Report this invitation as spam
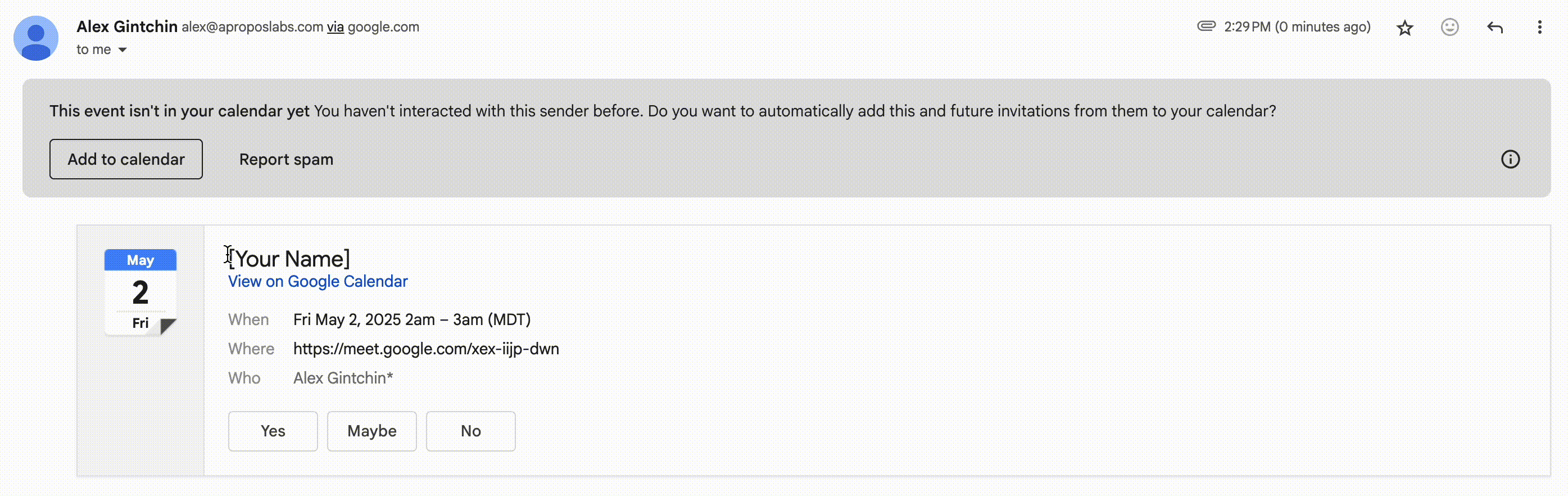 point(286,159)
